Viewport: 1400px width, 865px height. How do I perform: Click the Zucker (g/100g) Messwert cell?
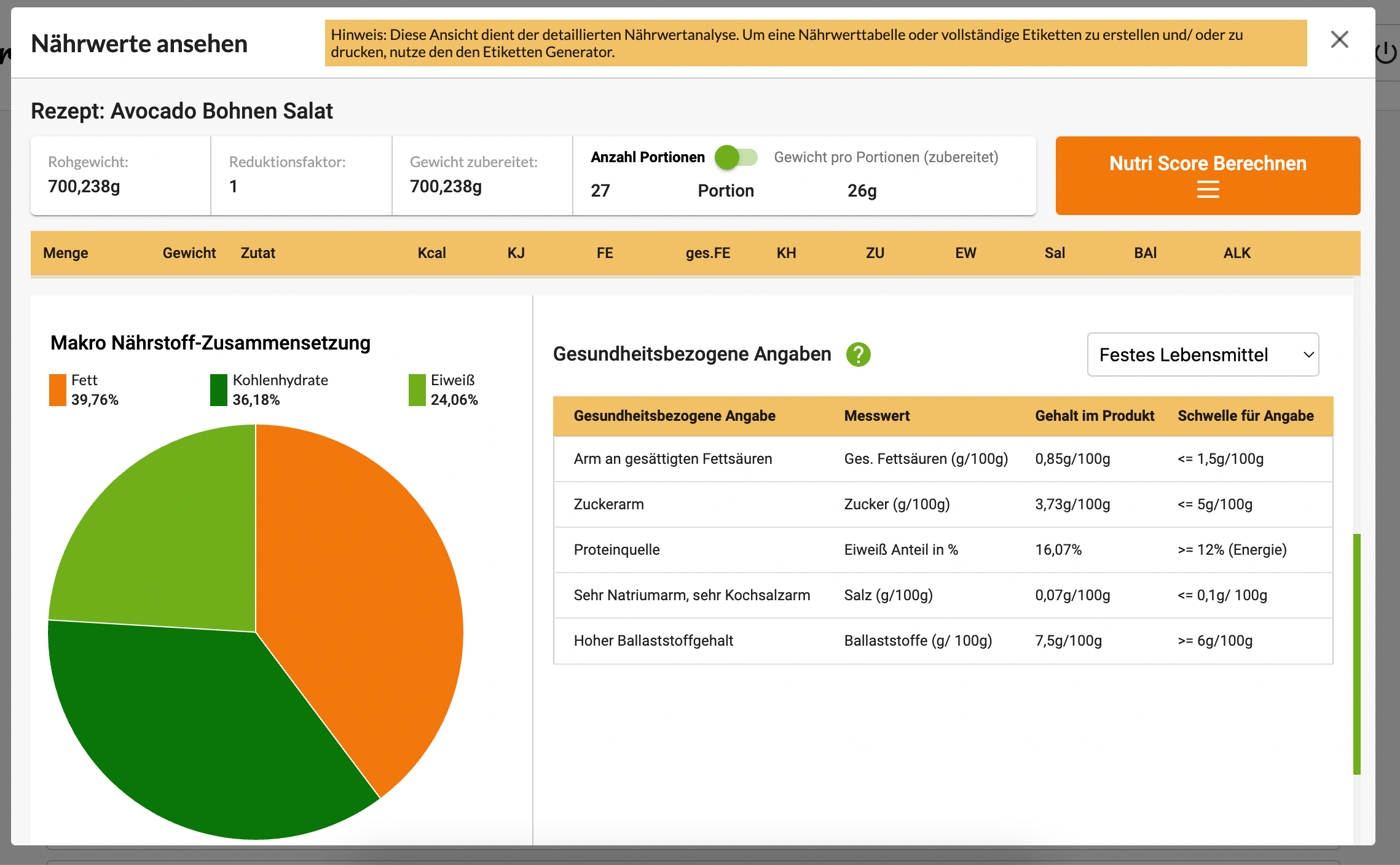897,504
